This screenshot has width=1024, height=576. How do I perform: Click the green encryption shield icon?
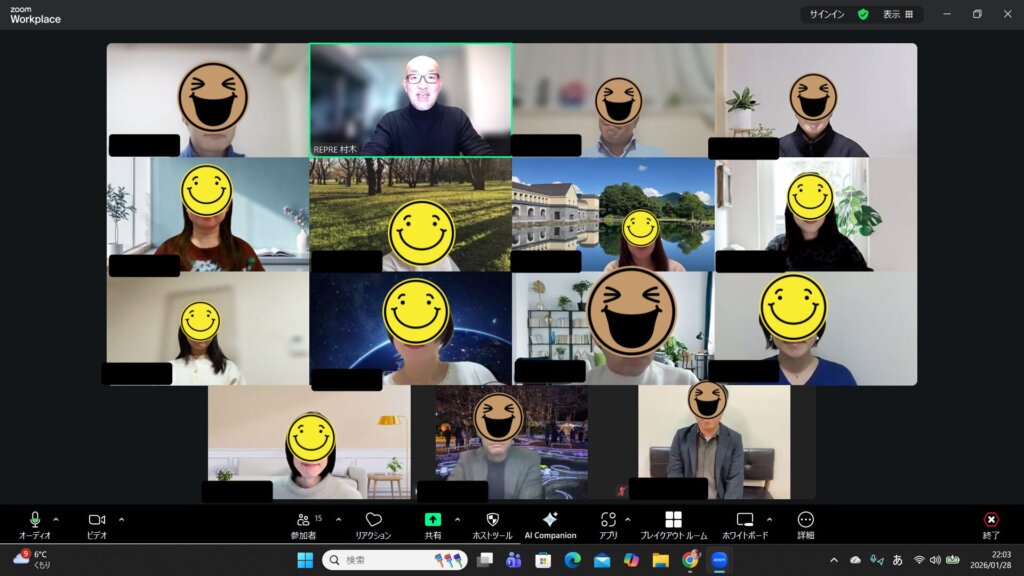pyautogui.click(x=863, y=14)
